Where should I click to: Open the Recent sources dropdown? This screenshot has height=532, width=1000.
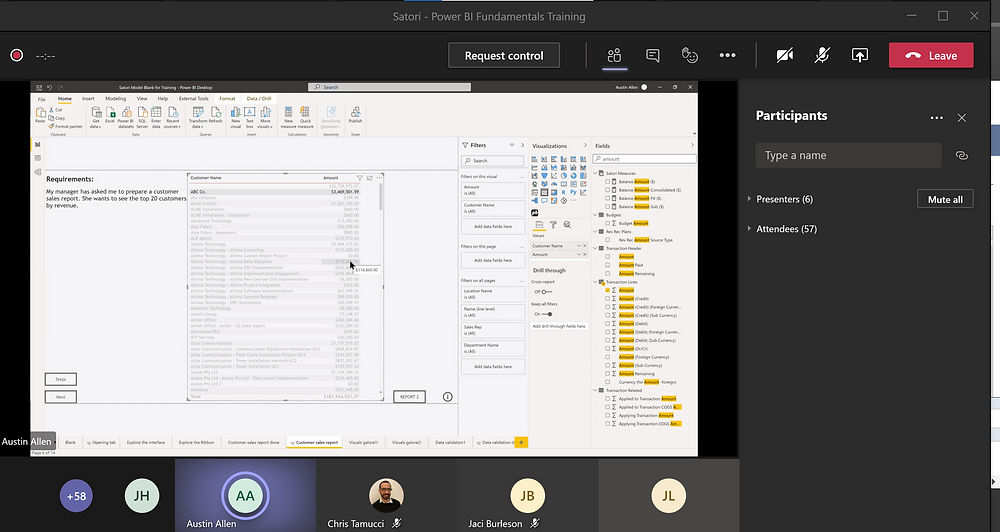click(x=172, y=117)
